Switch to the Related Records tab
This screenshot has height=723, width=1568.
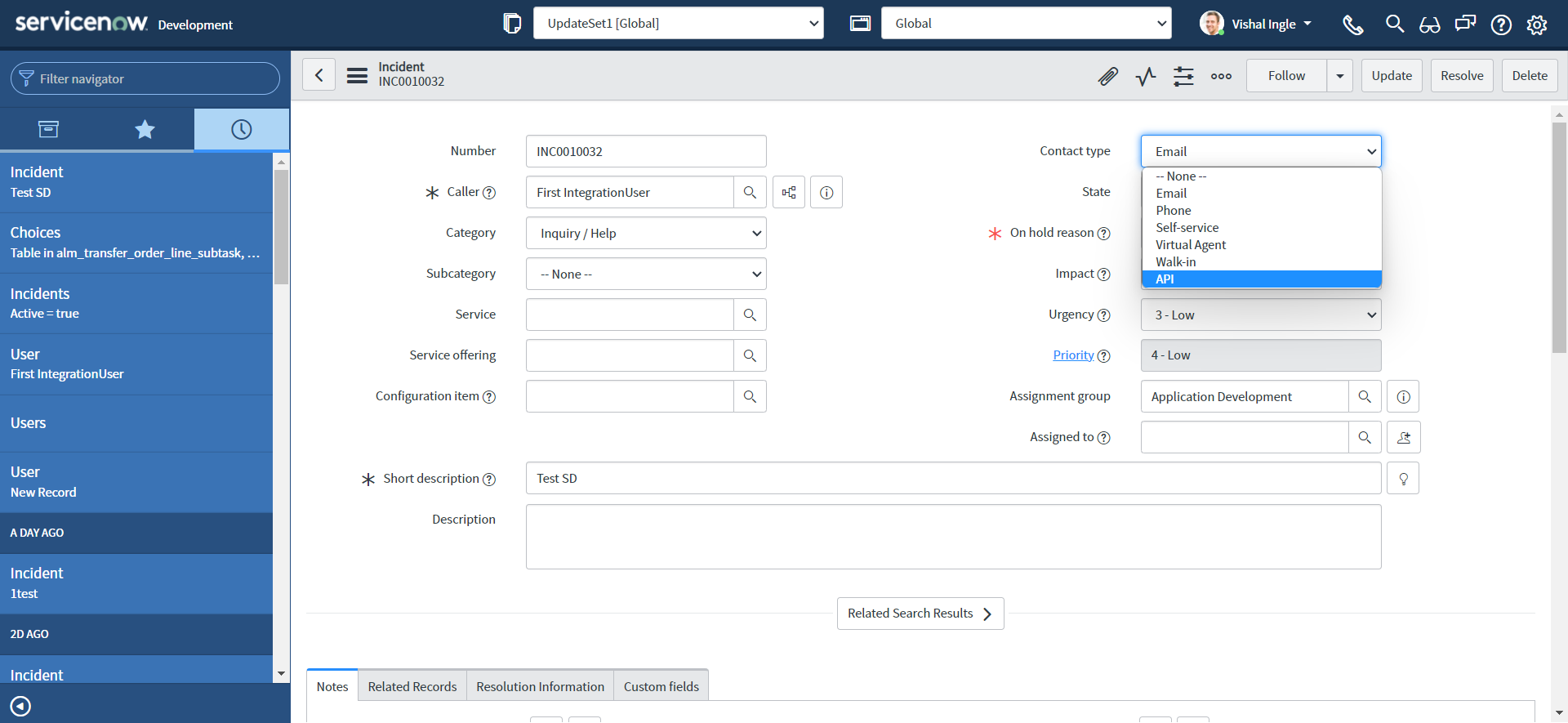click(412, 686)
